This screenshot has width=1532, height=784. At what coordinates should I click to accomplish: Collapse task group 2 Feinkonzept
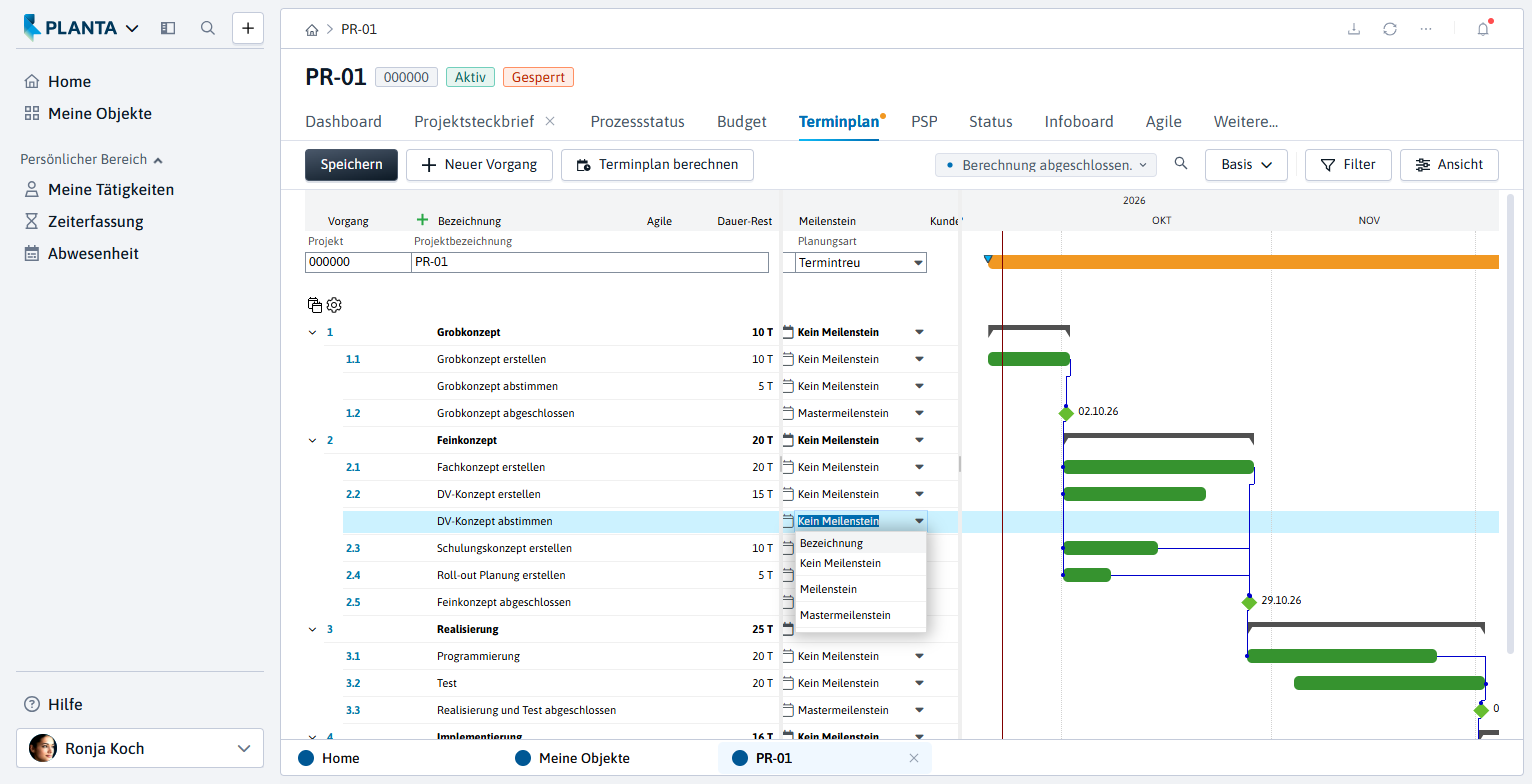tap(311, 440)
